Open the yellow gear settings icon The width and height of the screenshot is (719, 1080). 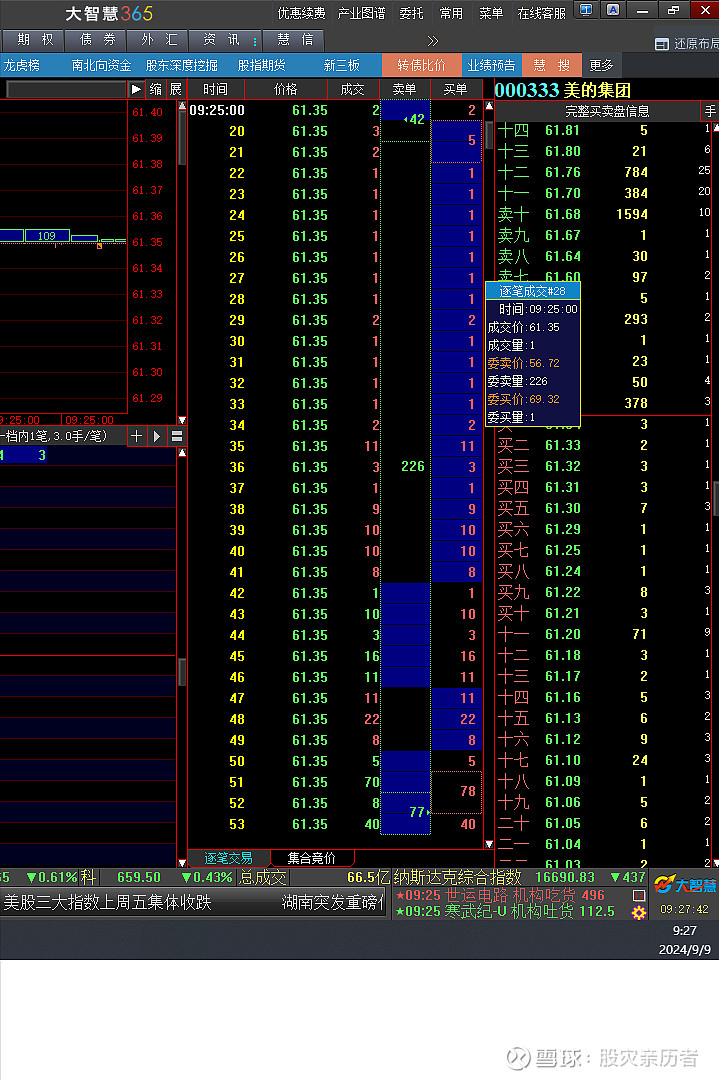639,913
